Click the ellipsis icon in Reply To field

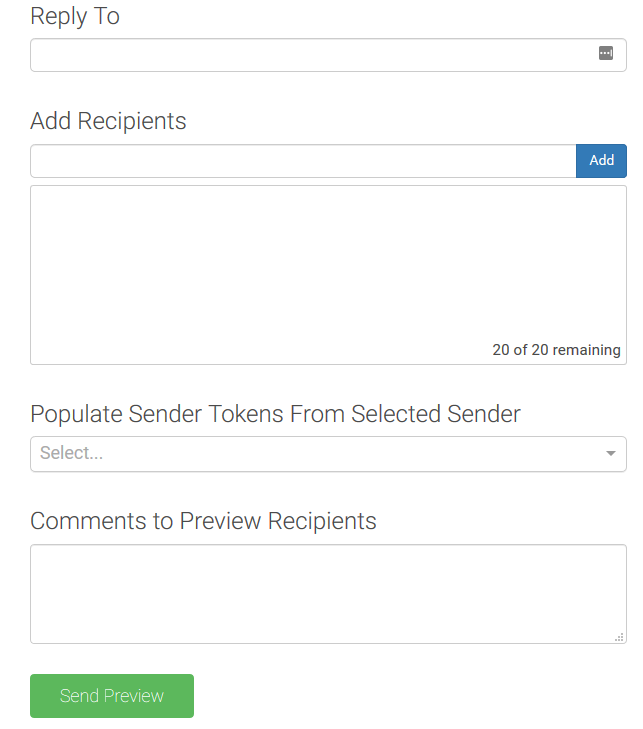pyautogui.click(x=606, y=54)
